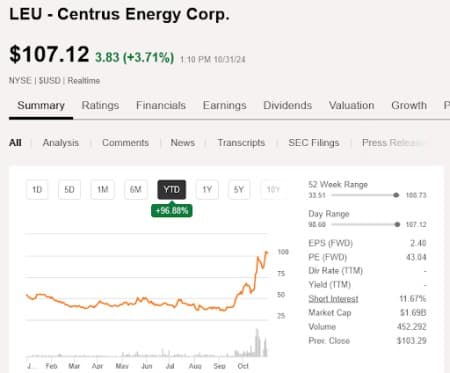Switch to the Financials tab
The height and width of the screenshot is (373, 450).
point(161,105)
